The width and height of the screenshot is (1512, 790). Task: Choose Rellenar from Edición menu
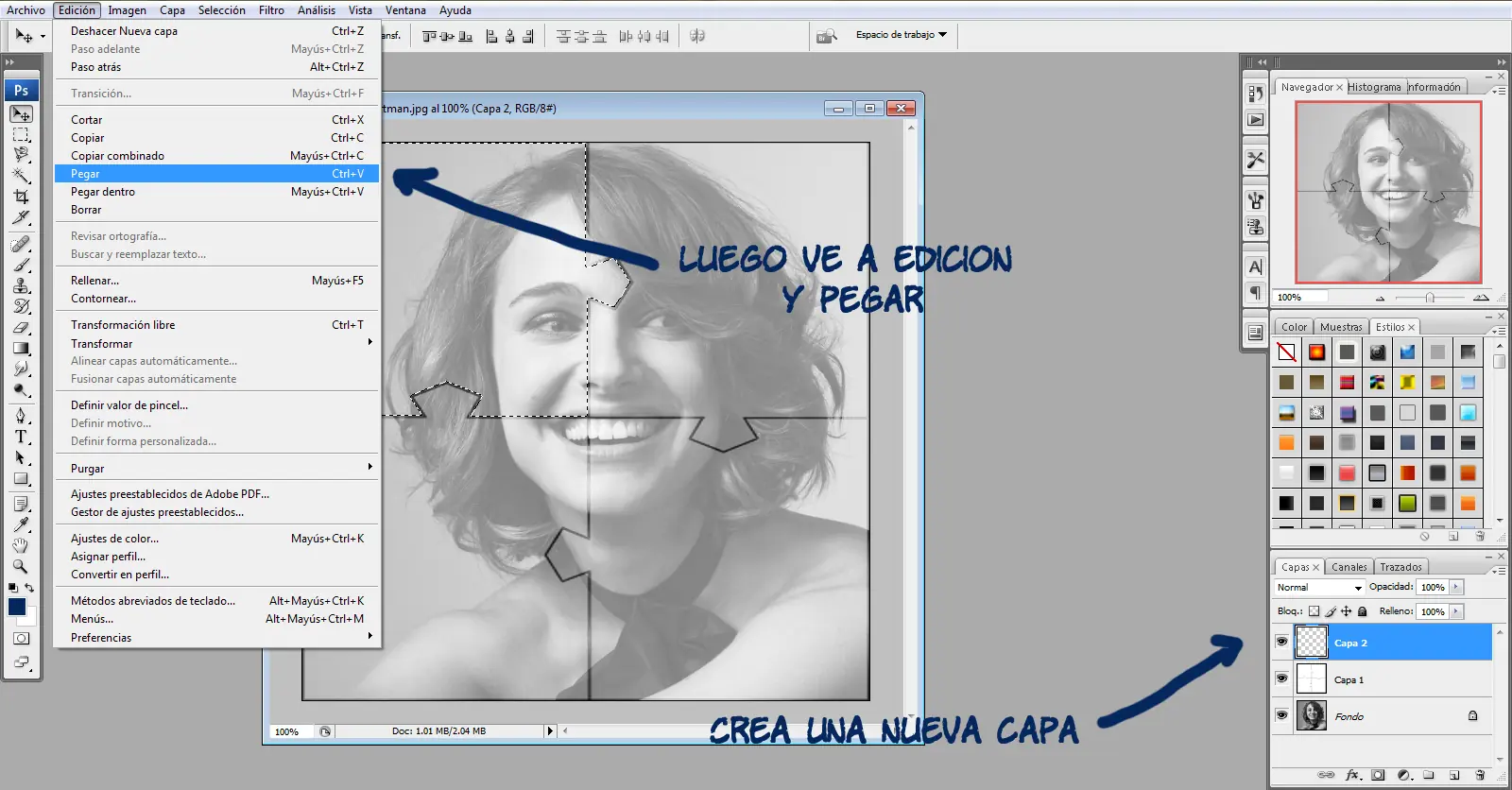point(216,280)
